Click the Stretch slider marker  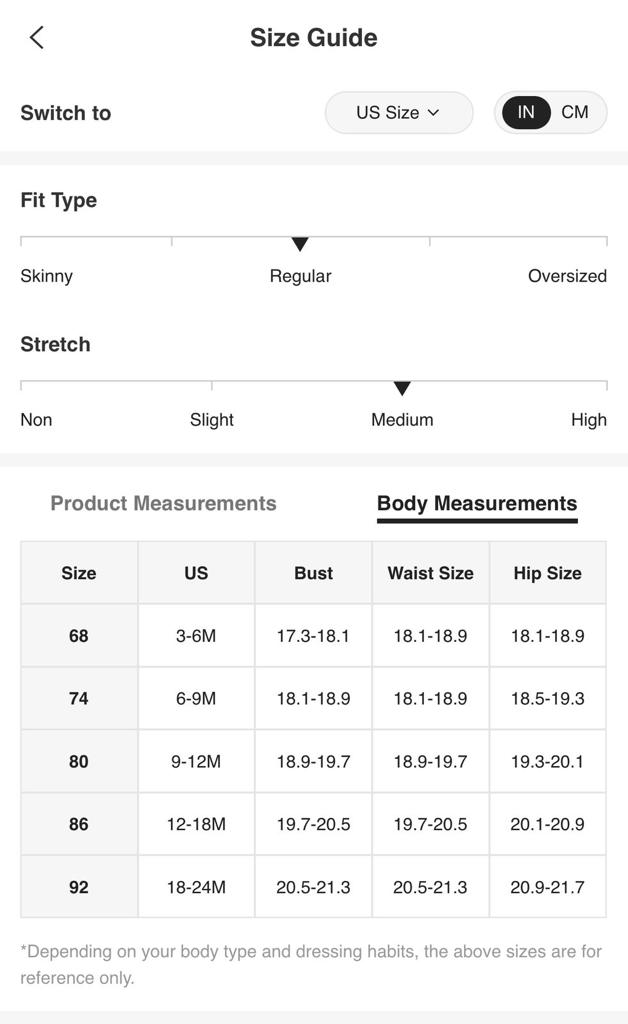pyautogui.click(x=402, y=388)
